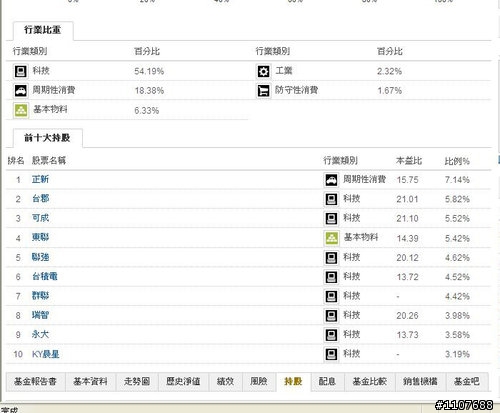Select the active 持股 tab
500x413 pixels.
click(x=293, y=382)
